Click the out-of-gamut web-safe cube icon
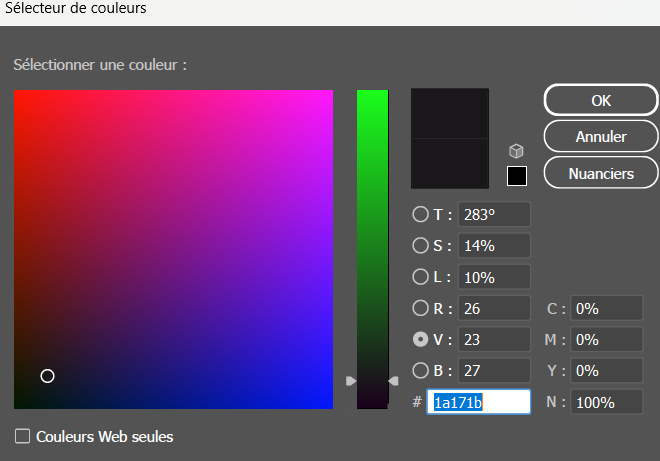Viewport: 660px width, 461px height. point(516,151)
